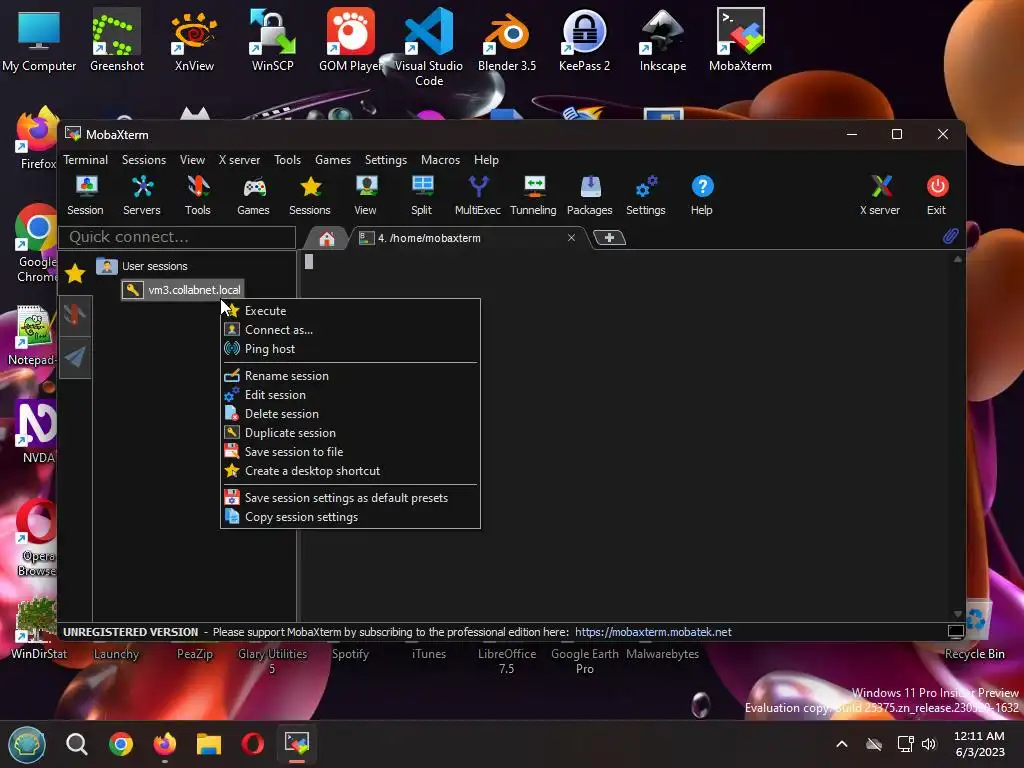Image resolution: width=1024 pixels, height=768 pixels.
Task: Choose Ping host from context menu
Action: (x=350, y=349)
